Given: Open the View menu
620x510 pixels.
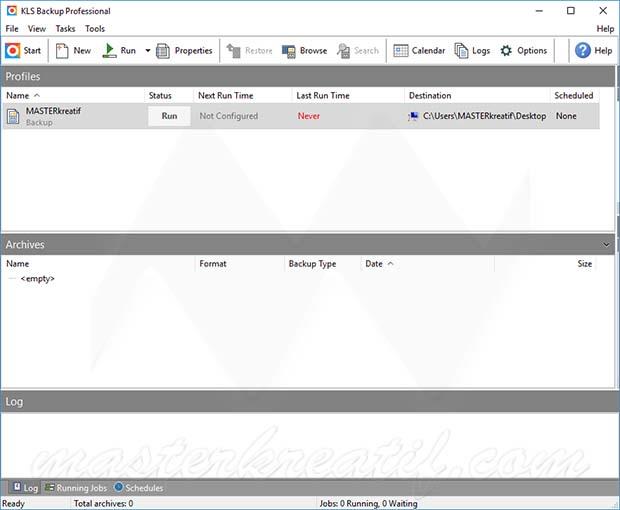Looking at the screenshot, I should click(37, 28).
